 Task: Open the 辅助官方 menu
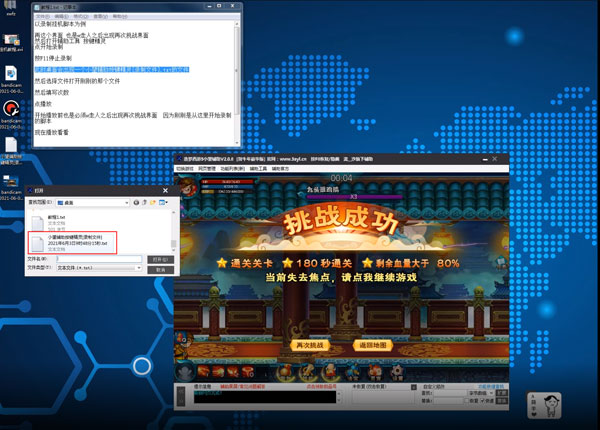(280, 169)
